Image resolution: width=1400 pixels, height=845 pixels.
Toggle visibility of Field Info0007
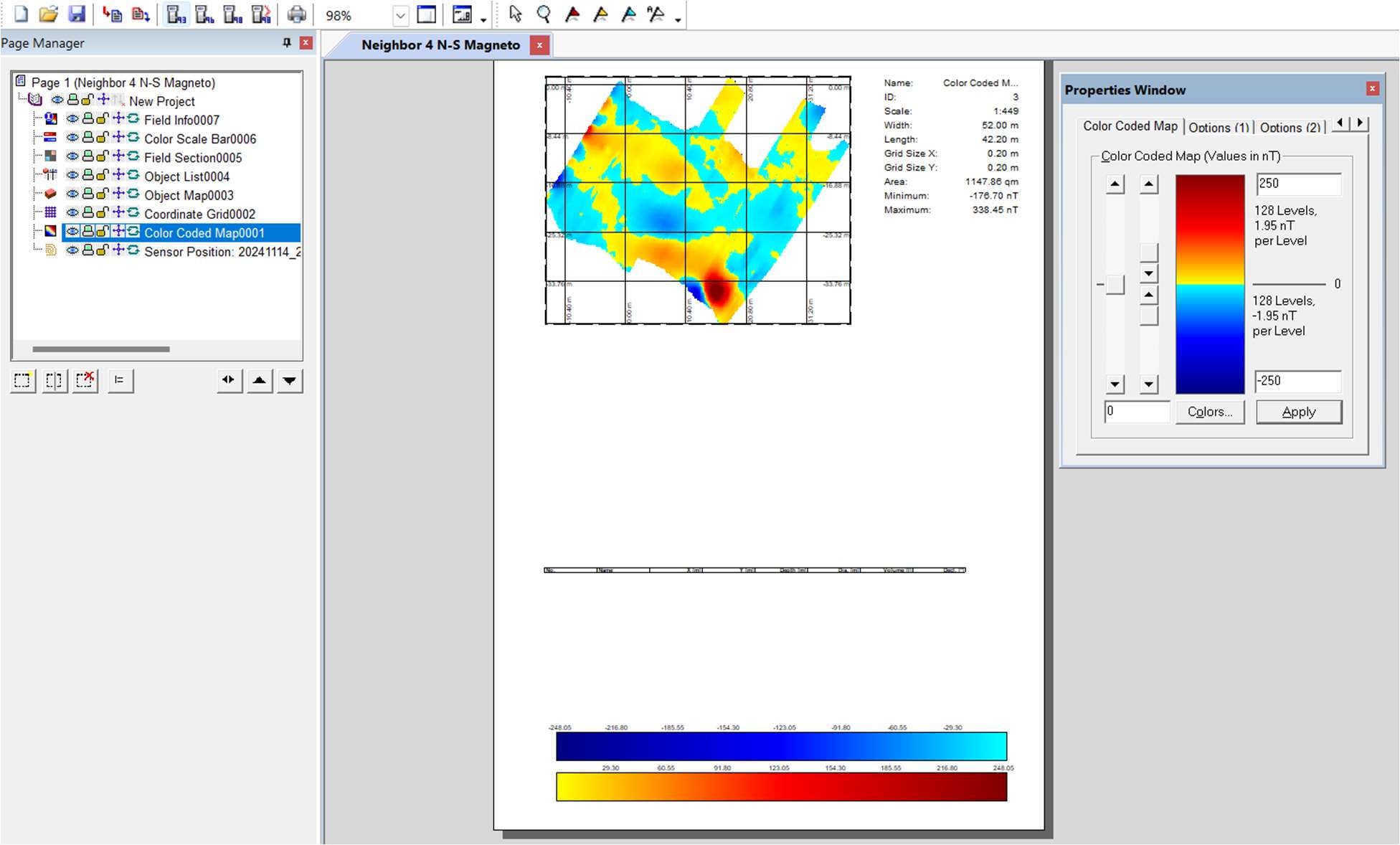[72, 119]
